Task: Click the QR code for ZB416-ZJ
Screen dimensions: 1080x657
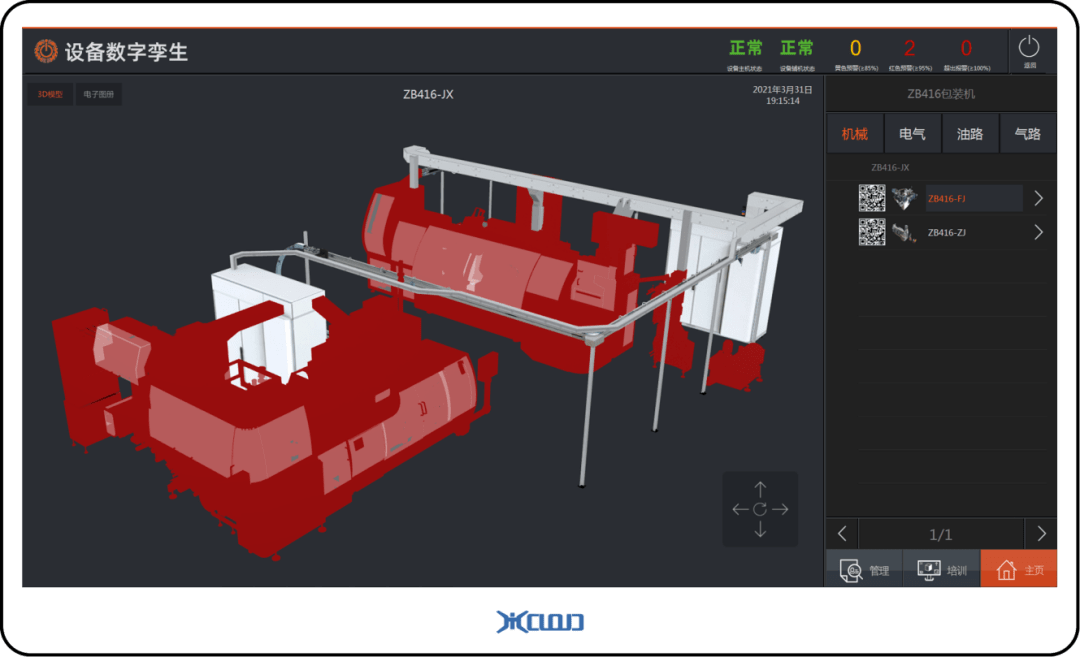Action: click(x=872, y=232)
